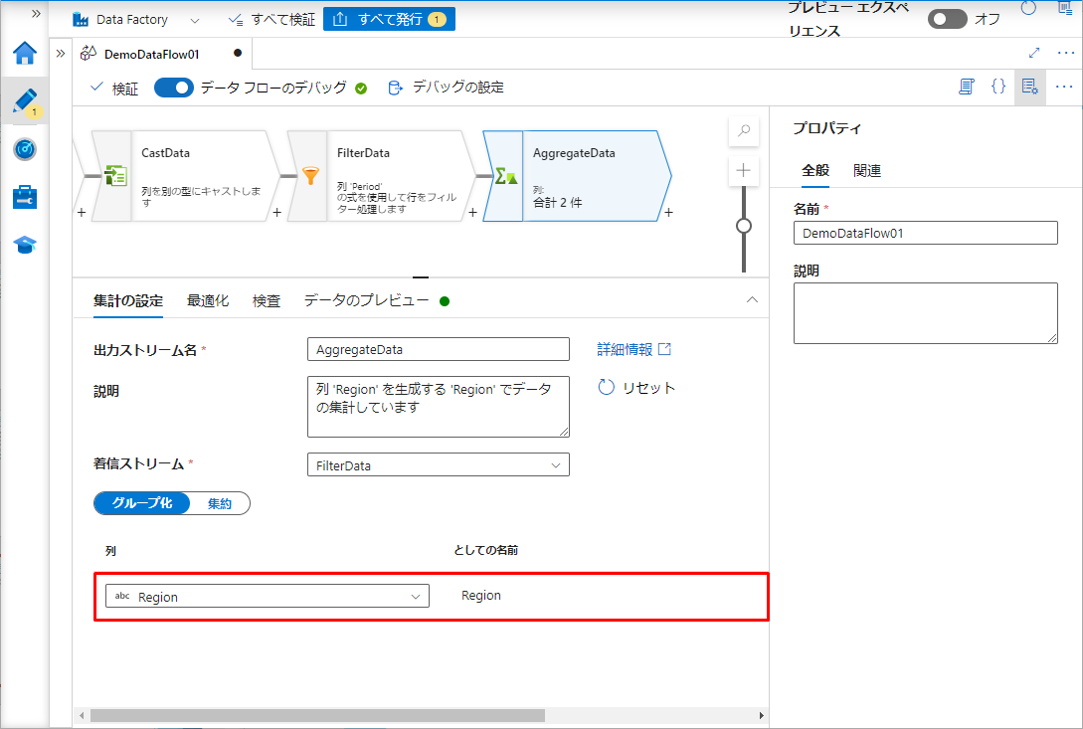
Task: Expand the left navigation sidebar chevrons
Action: click(x=36, y=13)
